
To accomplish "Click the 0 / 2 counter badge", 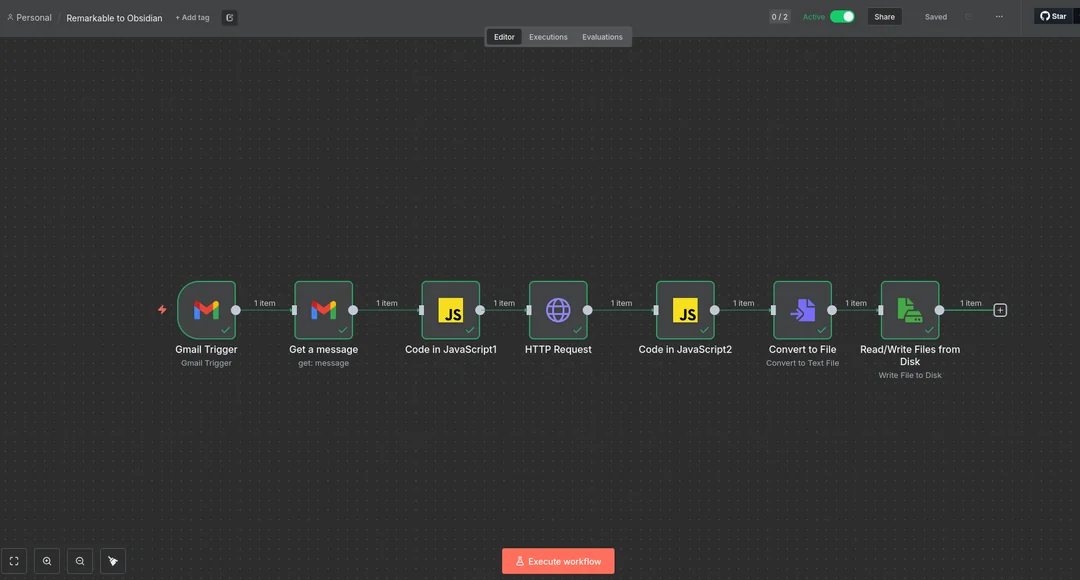I will [780, 17].
